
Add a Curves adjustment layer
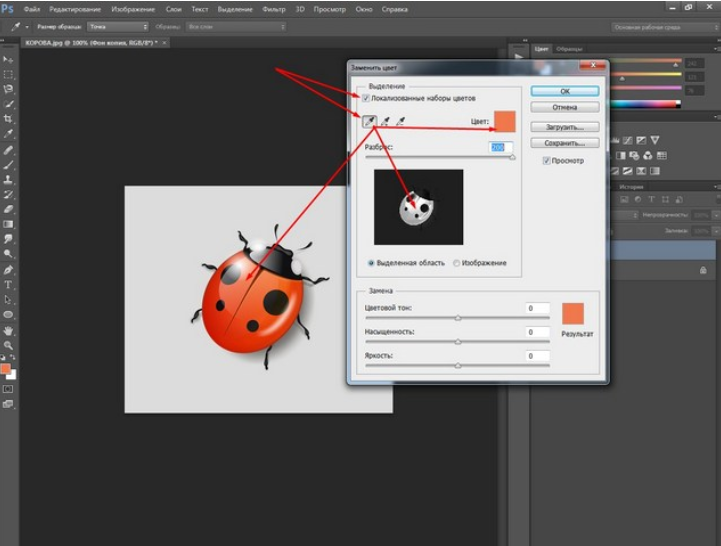pyautogui.click(x=628, y=140)
